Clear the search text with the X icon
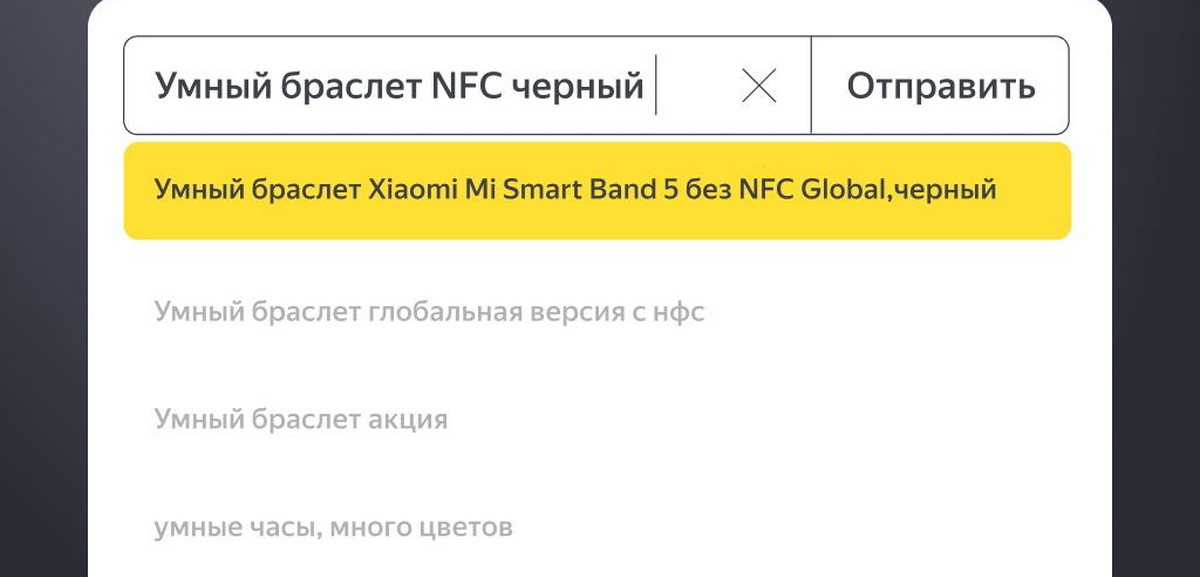Image resolution: width=1200 pixels, height=577 pixels. pos(759,87)
